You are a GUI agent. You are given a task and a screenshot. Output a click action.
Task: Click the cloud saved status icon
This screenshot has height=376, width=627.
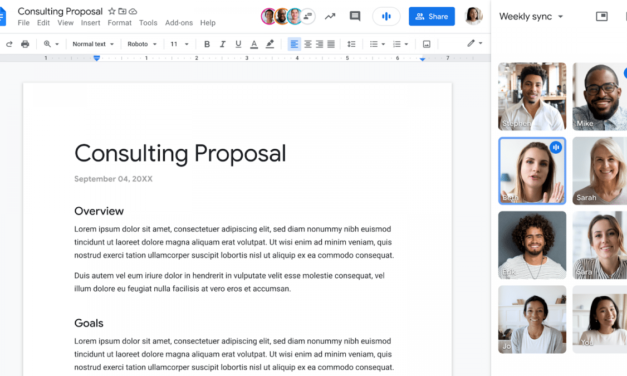coord(133,12)
